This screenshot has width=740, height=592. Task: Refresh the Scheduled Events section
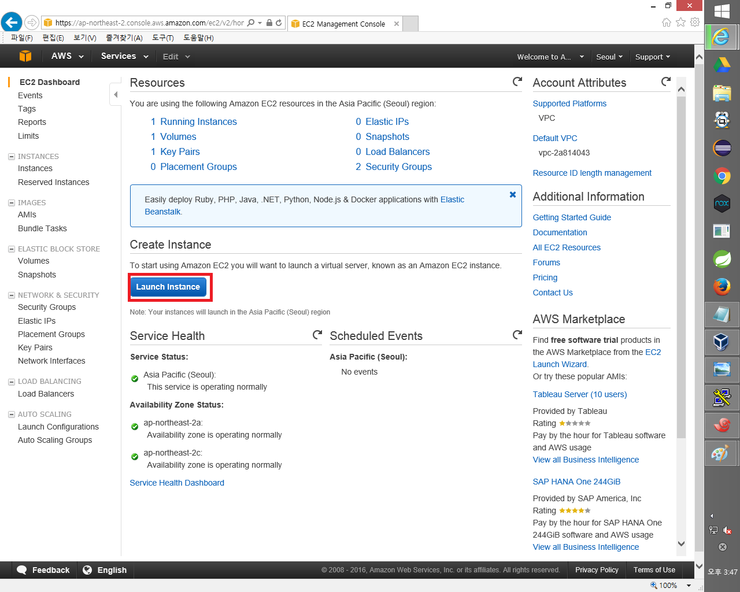(x=517, y=336)
